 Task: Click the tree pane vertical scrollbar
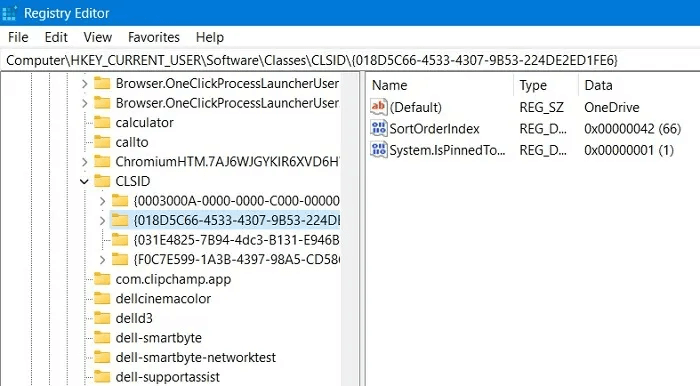[x=350, y=229]
